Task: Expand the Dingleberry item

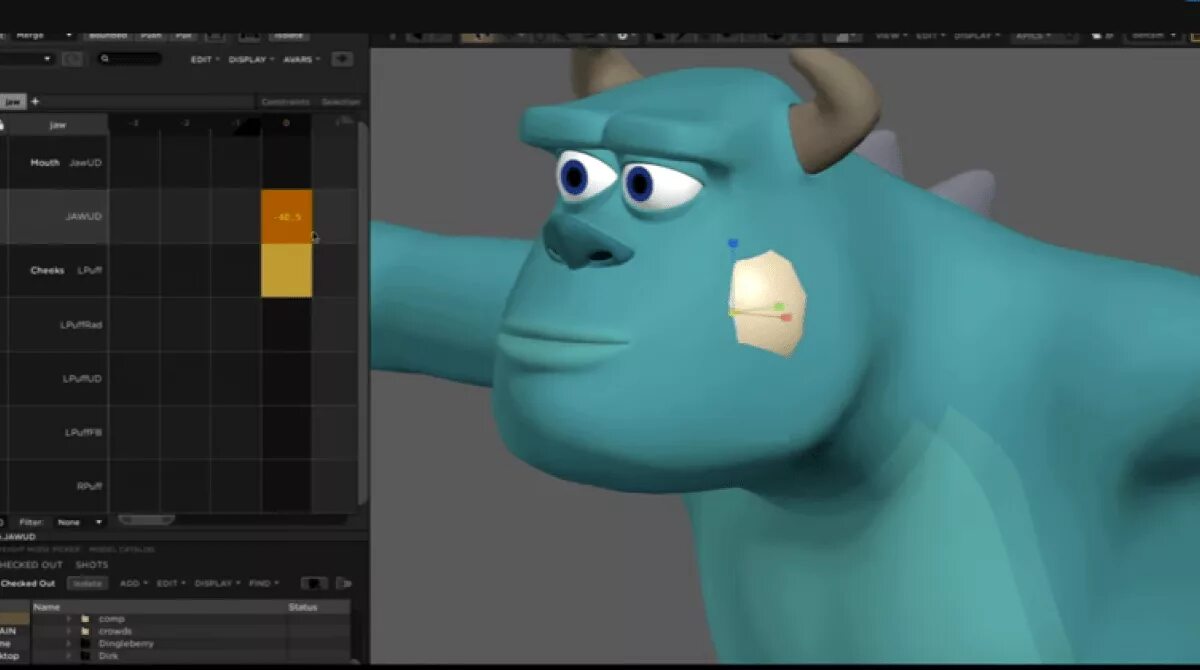Action: 69,643
